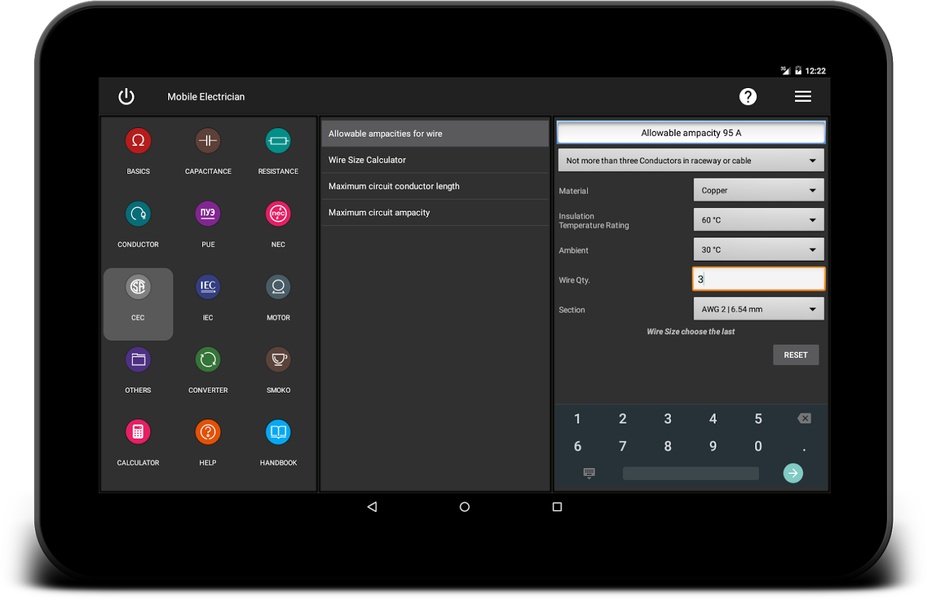Open the Resistance category
Image resolution: width=927 pixels, height=600 pixels.
click(x=278, y=151)
